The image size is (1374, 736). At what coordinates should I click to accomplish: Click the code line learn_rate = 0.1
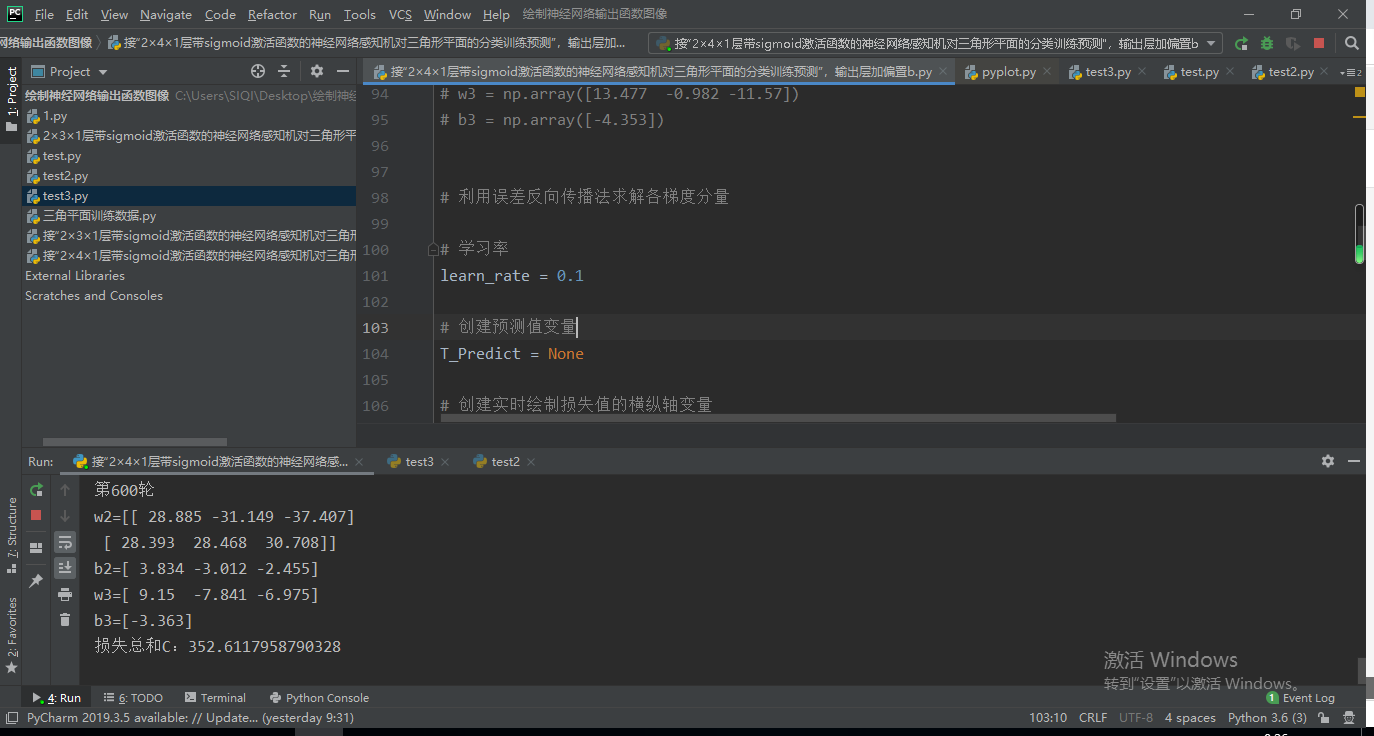pyautogui.click(x=512, y=276)
